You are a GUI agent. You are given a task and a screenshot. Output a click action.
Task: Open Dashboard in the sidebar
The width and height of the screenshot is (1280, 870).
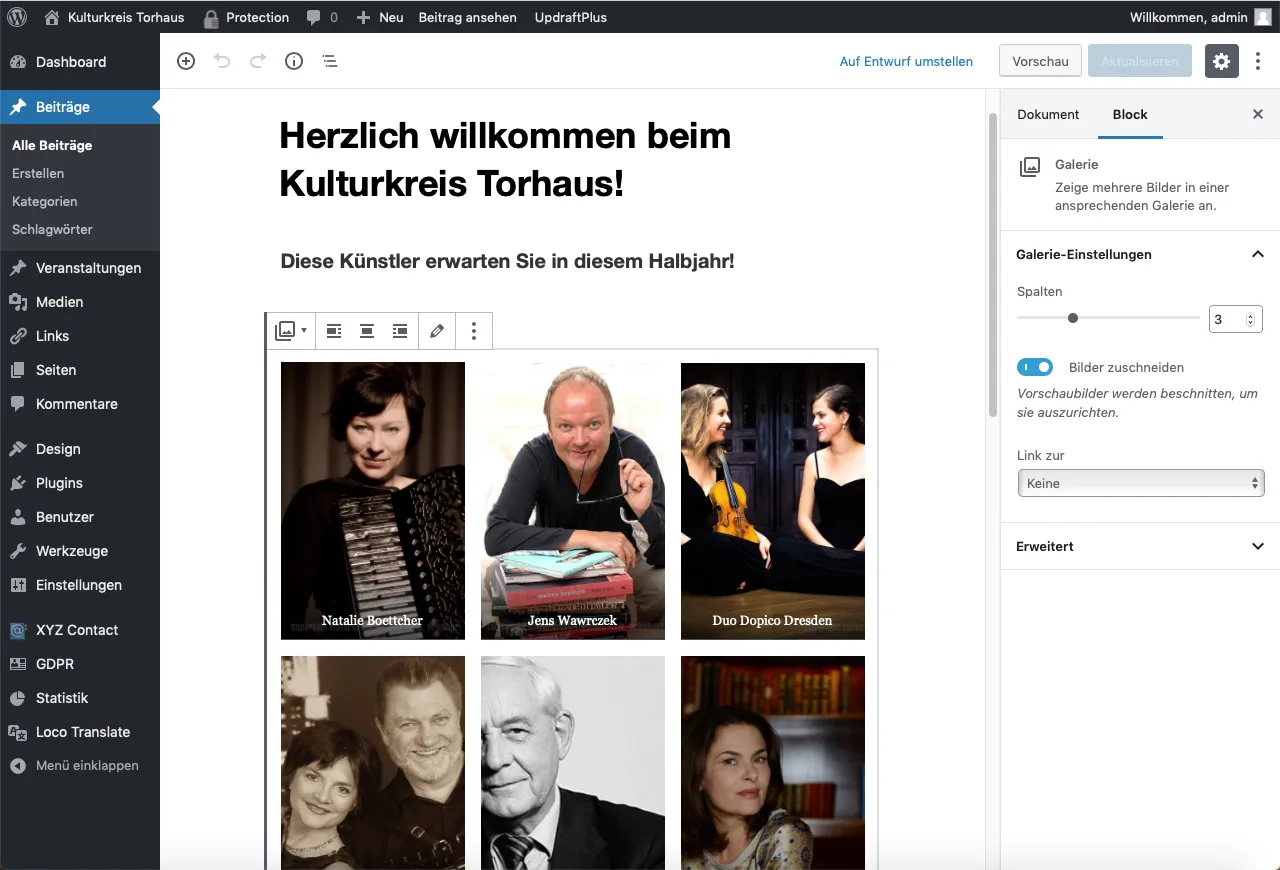pos(80,62)
